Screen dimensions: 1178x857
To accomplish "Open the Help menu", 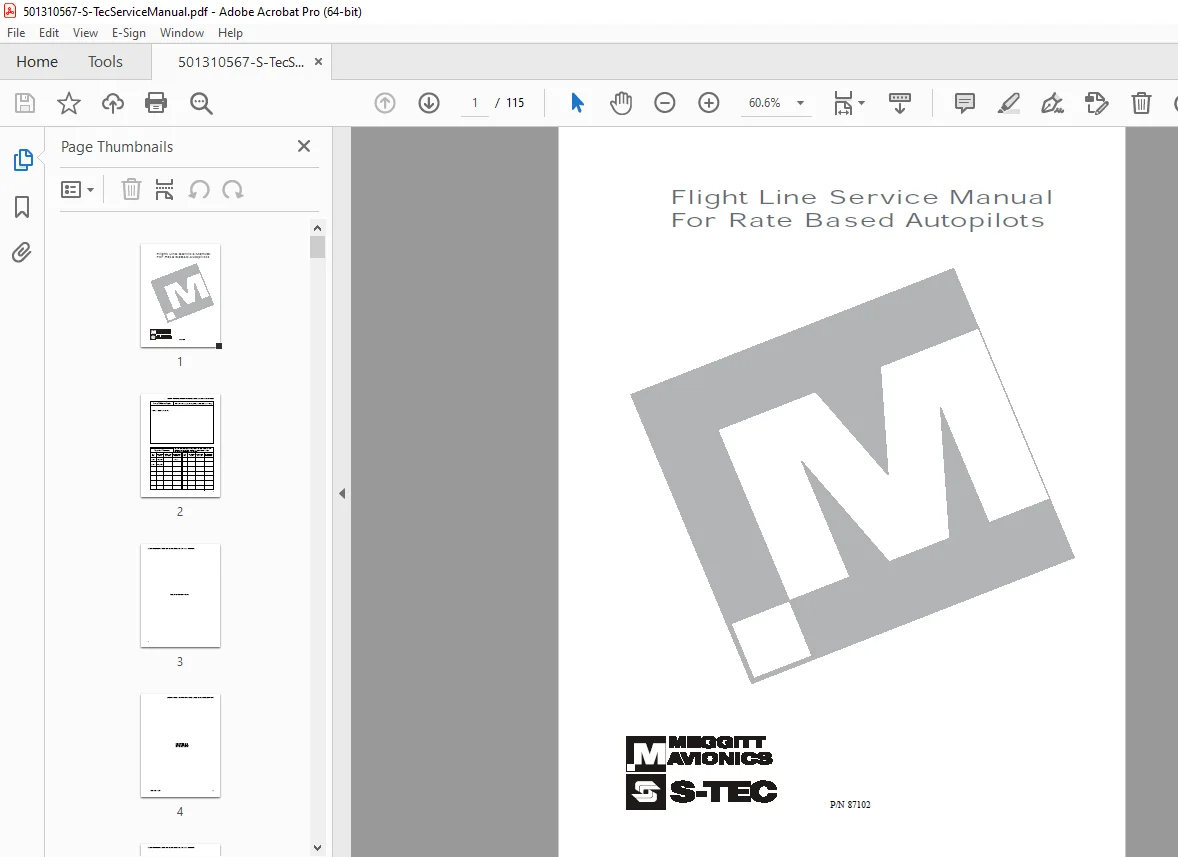I will pos(230,33).
